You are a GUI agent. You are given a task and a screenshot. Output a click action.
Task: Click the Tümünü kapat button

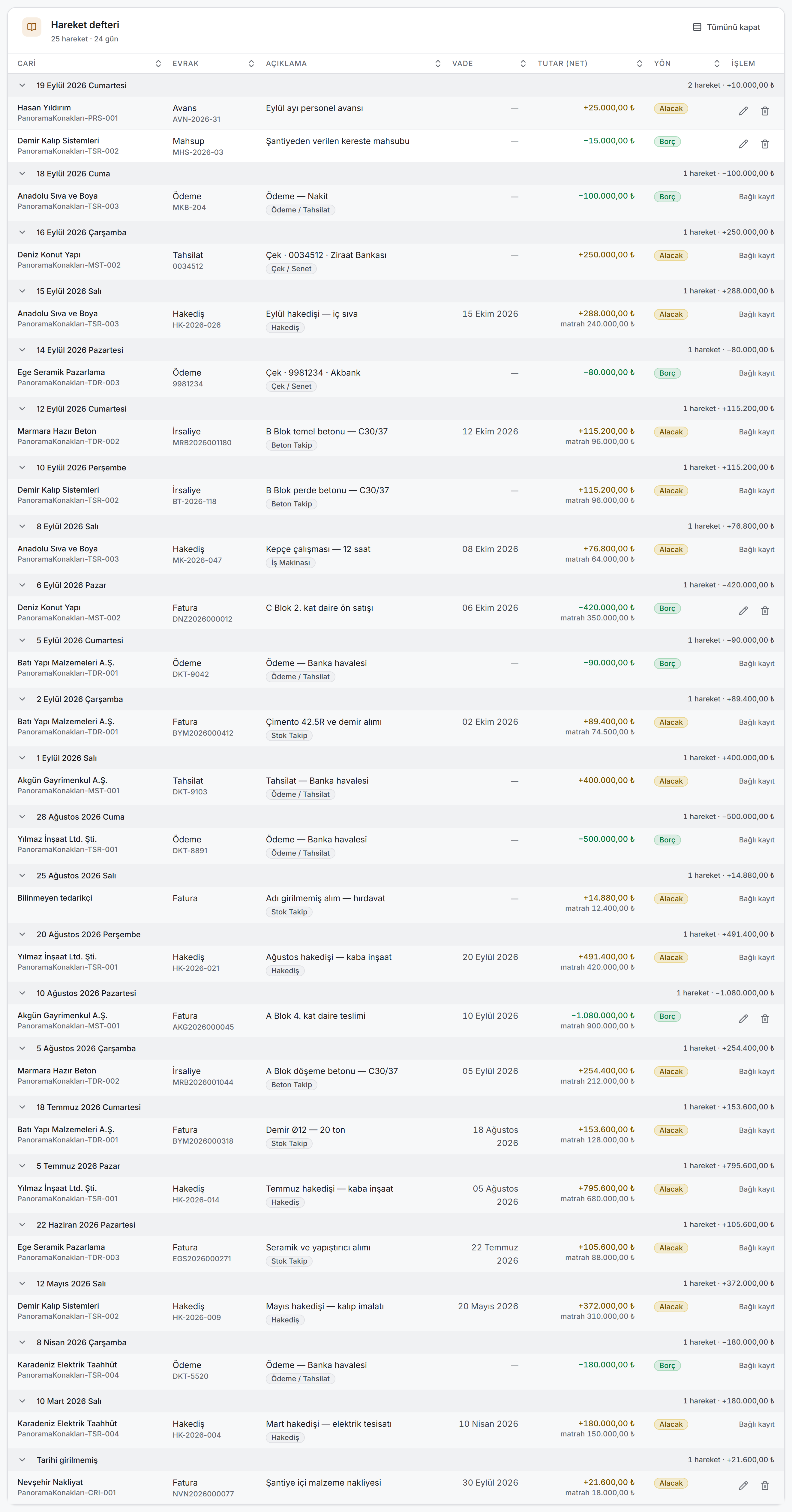coord(726,27)
